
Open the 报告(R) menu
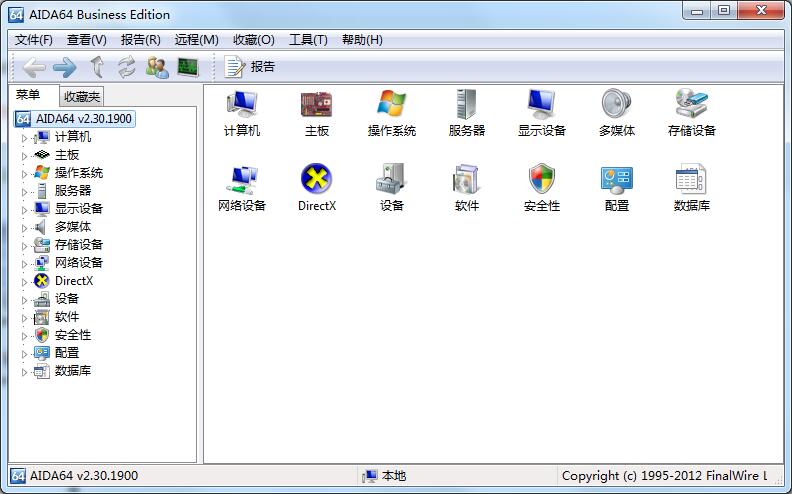pyautogui.click(x=140, y=40)
